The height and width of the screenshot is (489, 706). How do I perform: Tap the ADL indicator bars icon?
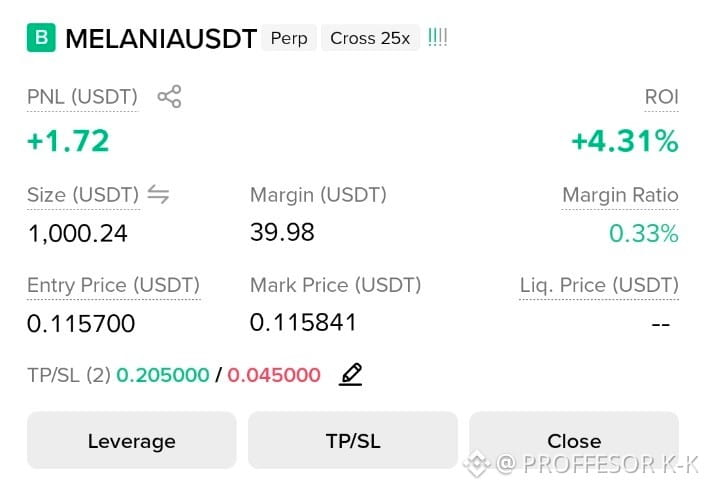click(437, 37)
